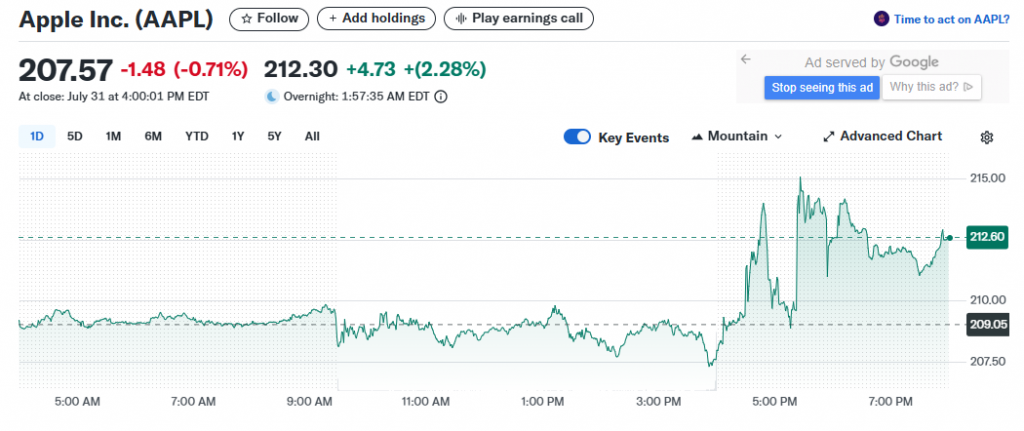Switch to the 6M range

click(x=153, y=136)
